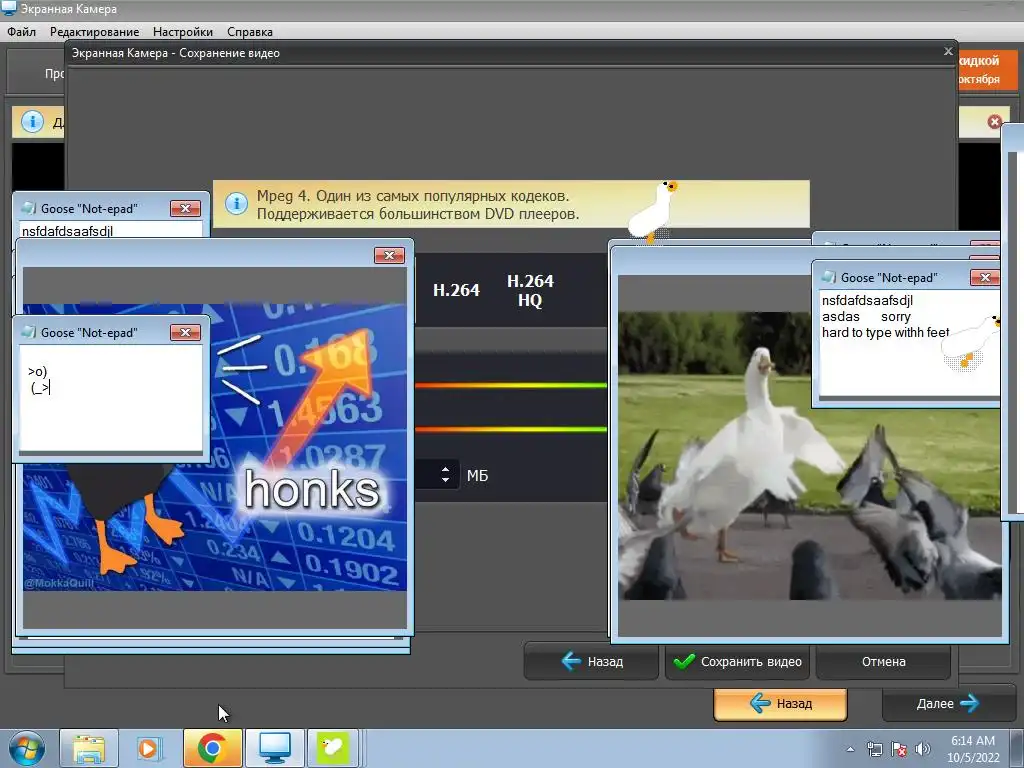
Task: Click Not-epad icon in 'sorry' window title
Action: 828,277
